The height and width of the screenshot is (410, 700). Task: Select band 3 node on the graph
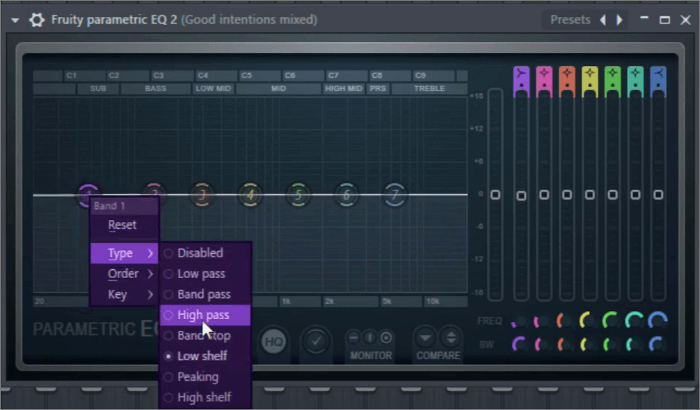point(202,195)
